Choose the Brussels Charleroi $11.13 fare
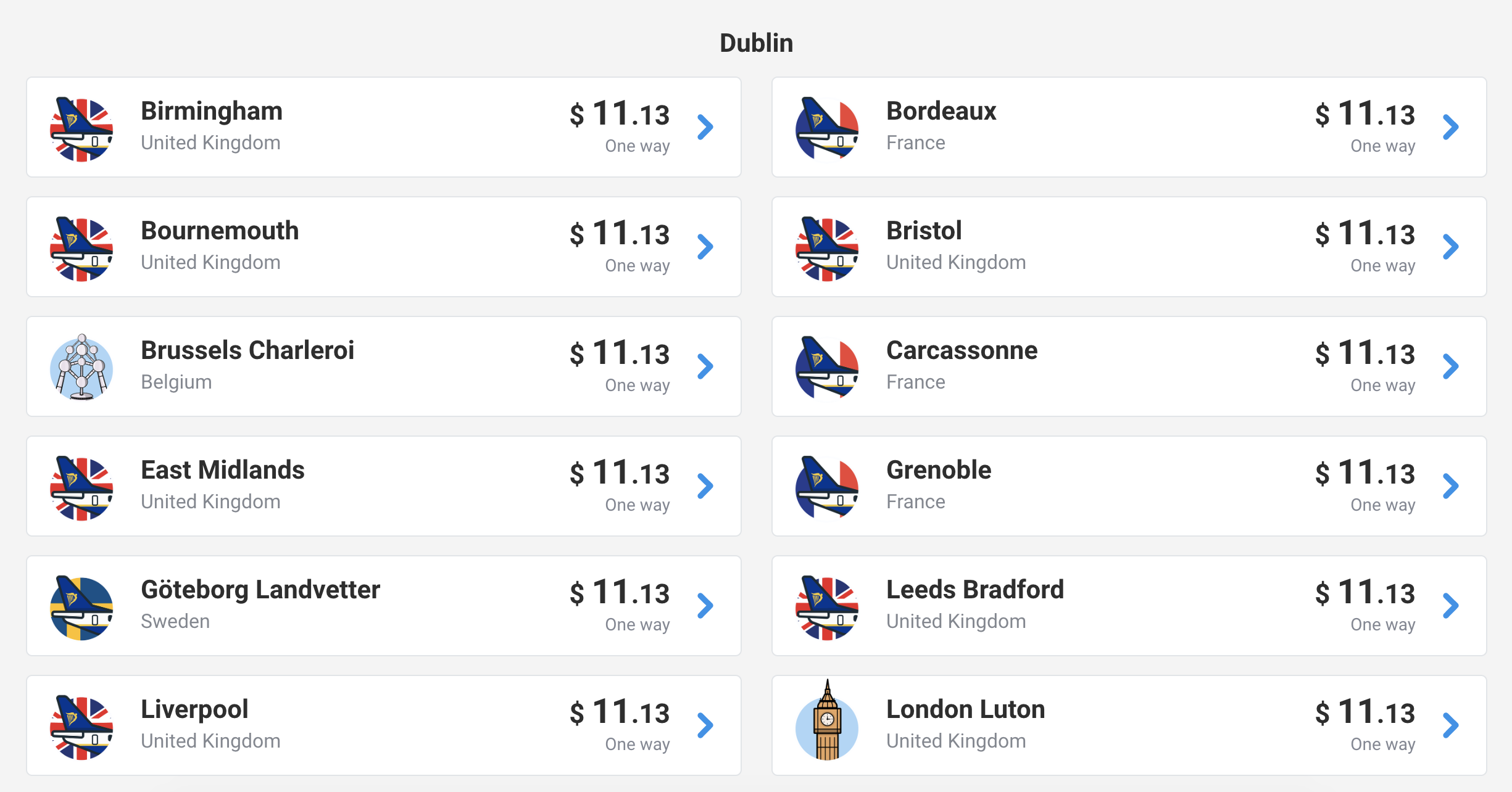Screen dimensions: 1512x792 coord(620,353)
